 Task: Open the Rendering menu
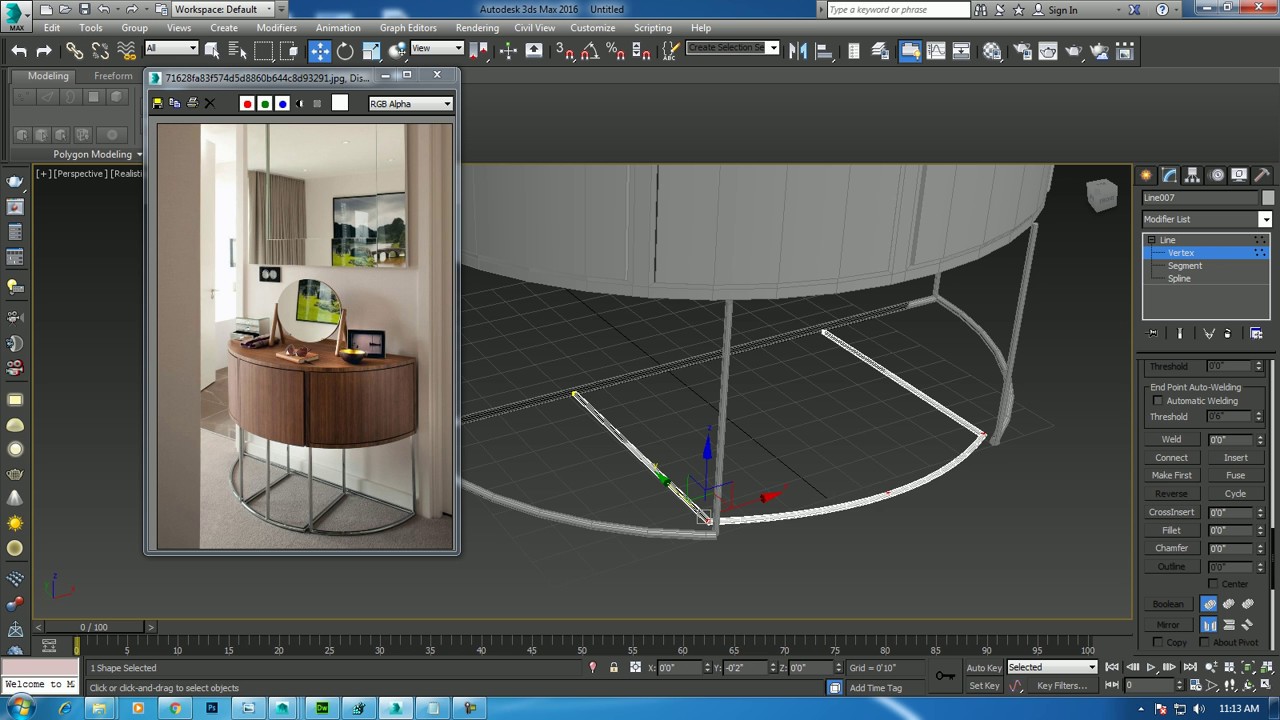coord(477,28)
